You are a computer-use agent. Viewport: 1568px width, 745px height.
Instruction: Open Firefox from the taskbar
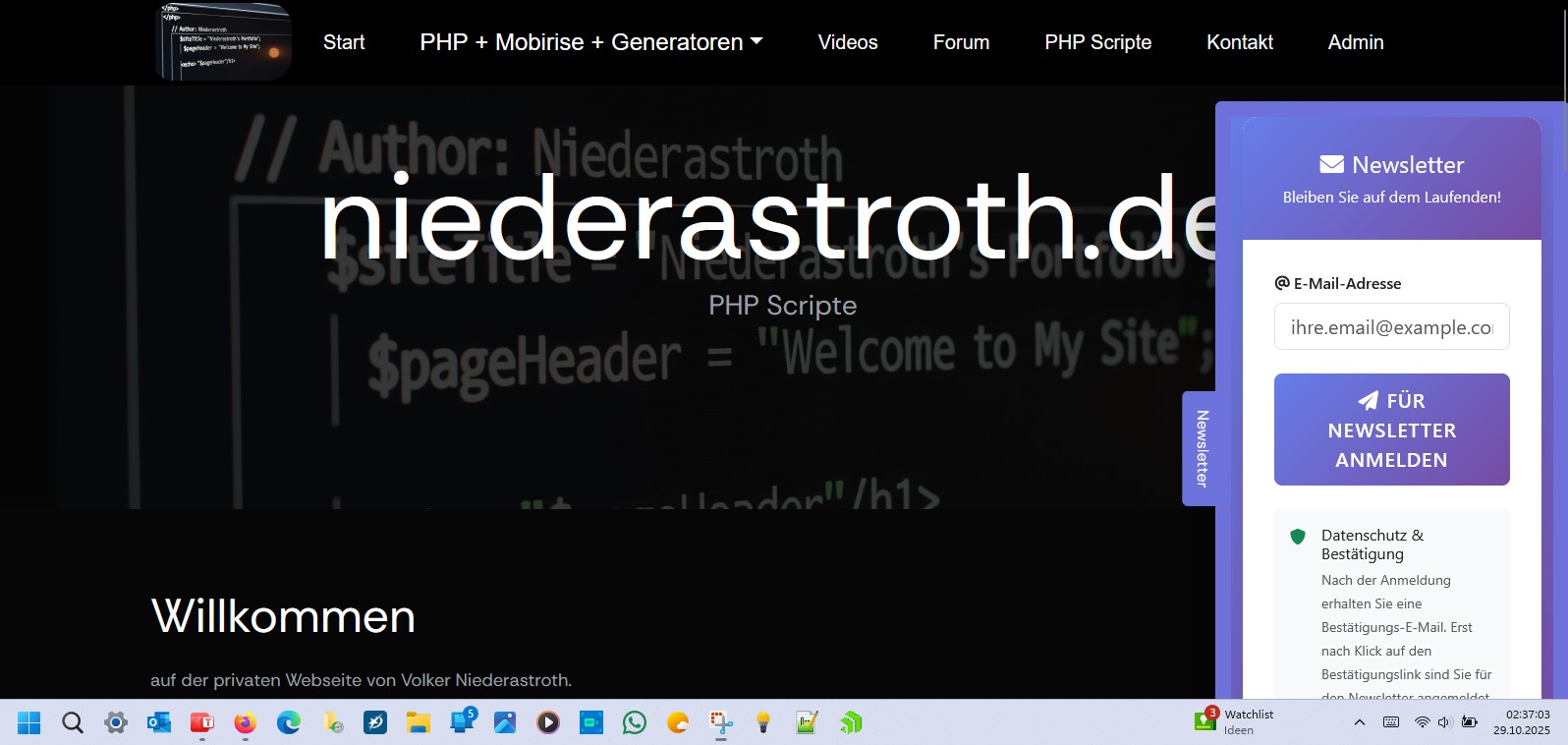coord(245,723)
